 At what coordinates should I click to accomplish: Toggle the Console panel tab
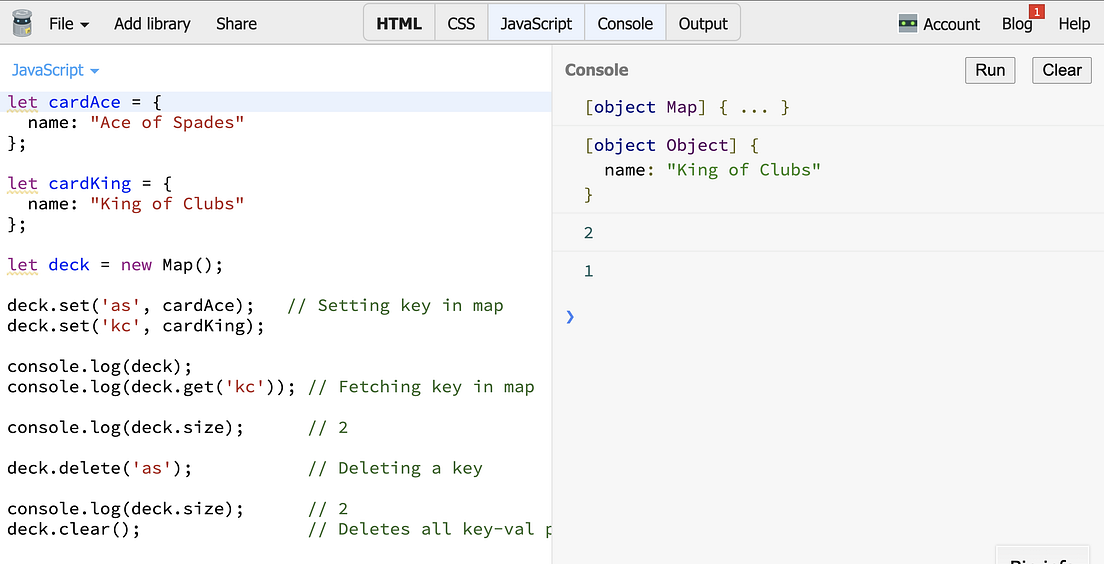(625, 23)
